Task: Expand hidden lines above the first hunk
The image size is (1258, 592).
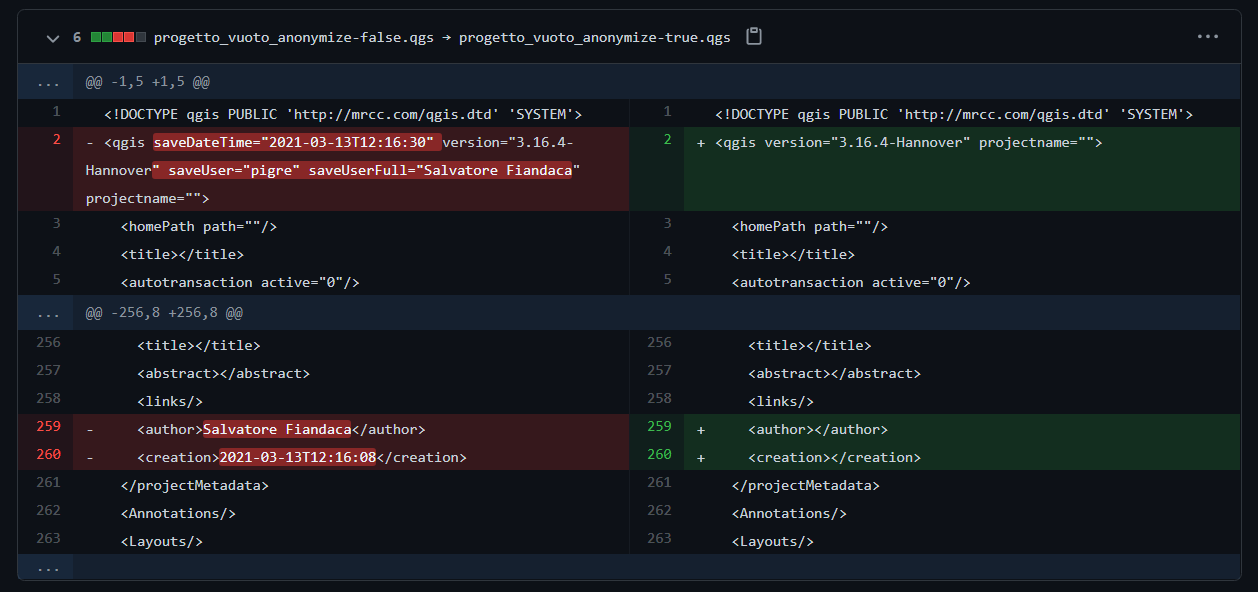Action: [x=47, y=82]
